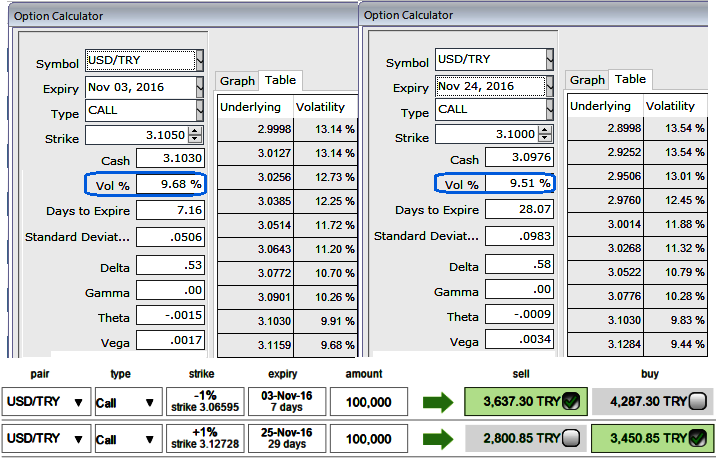Screen dimensions: 716x460
Task: Click the green arrow in the second order row
Action: 439,438
